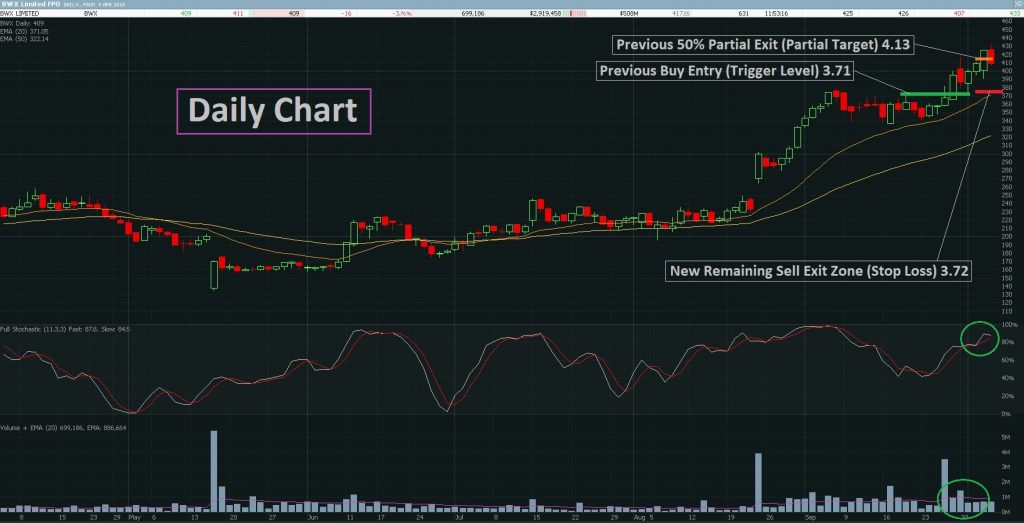Click the 0% stochastic scale label
The width and height of the screenshot is (1024, 523).
click(1006, 414)
